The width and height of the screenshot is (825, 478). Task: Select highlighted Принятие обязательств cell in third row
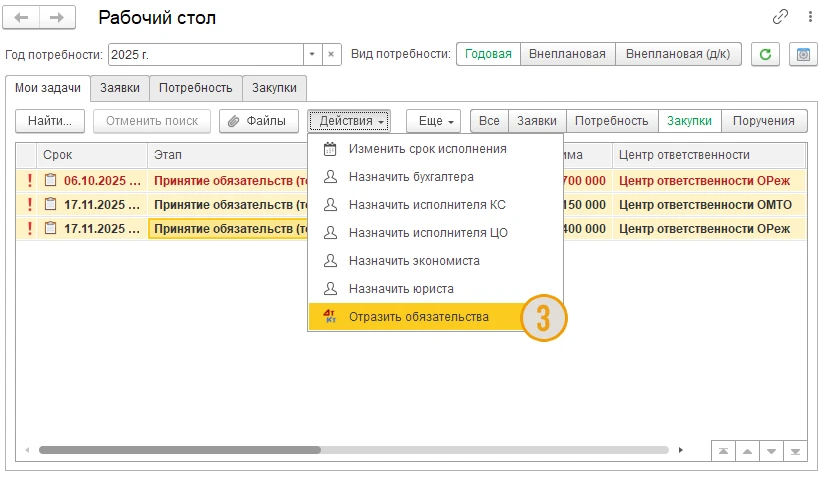[228, 229]
